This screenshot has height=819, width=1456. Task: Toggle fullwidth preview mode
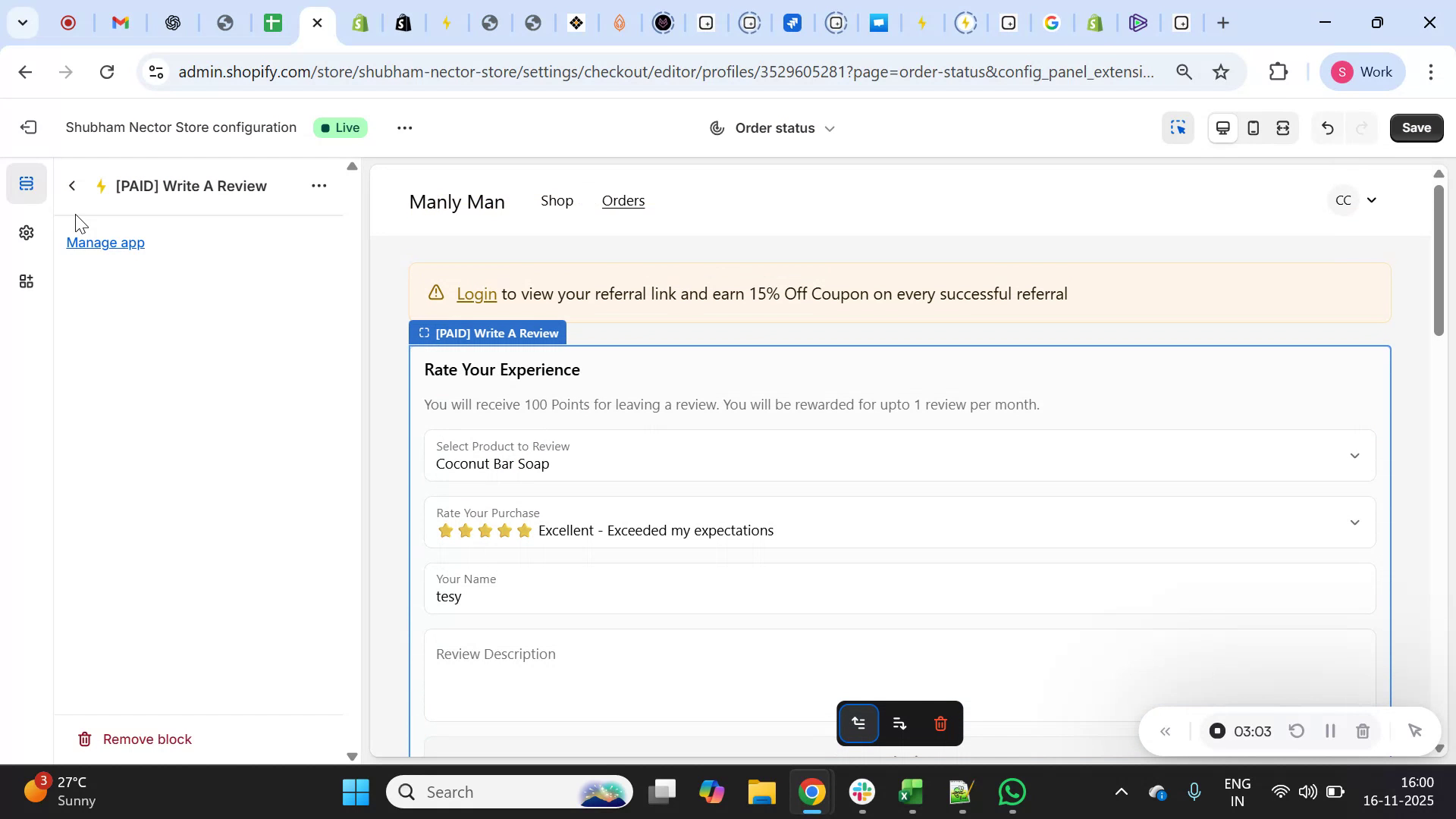click(1283, 127)
